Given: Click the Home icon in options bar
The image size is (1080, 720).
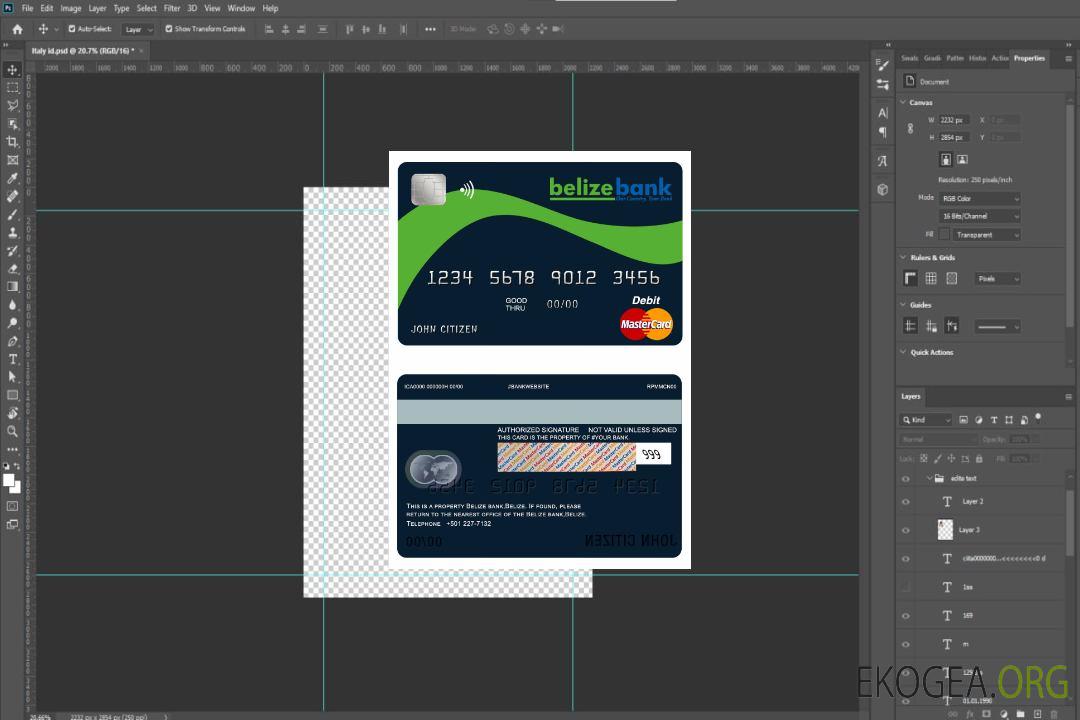Looking at the screenshot, I should [x=17, y=29].
